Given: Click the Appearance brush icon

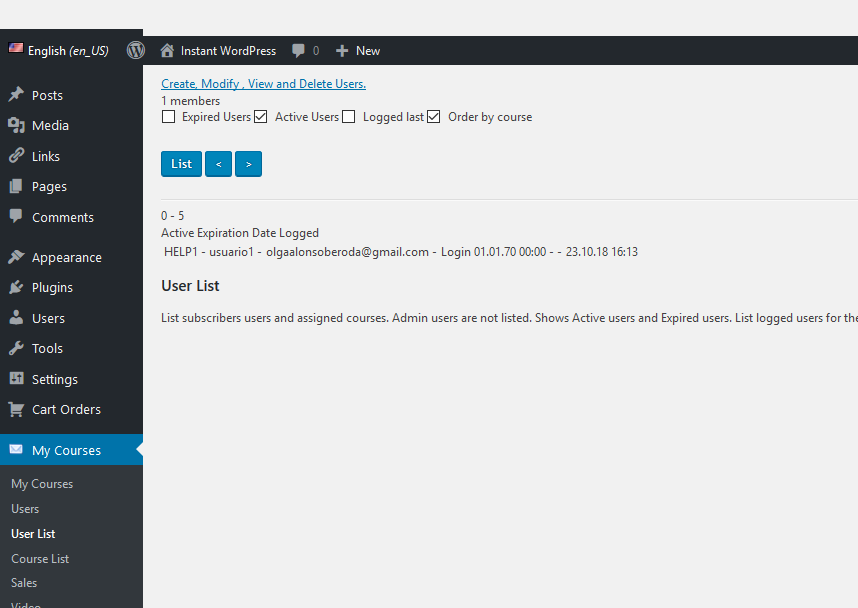Looking at the screenshot, I should [x=16, y=256].
